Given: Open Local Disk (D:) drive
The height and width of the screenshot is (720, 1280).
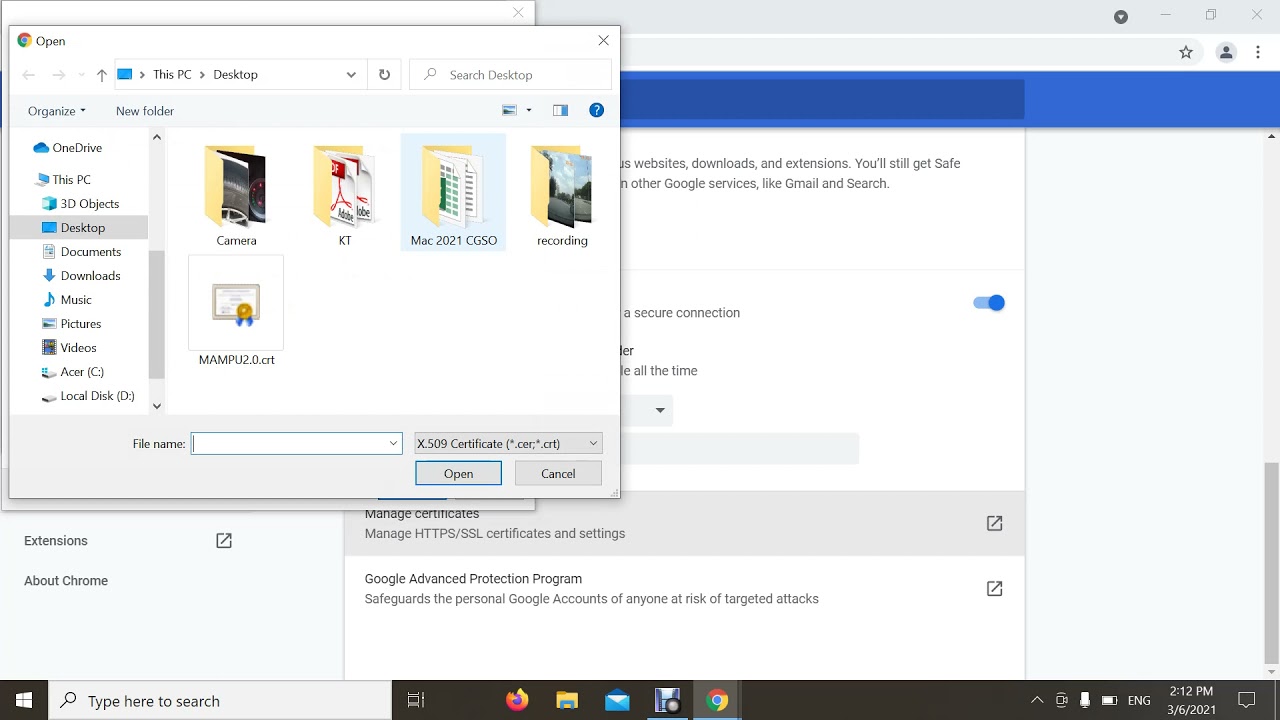Looking at the screenshot, I should point(97,396).
